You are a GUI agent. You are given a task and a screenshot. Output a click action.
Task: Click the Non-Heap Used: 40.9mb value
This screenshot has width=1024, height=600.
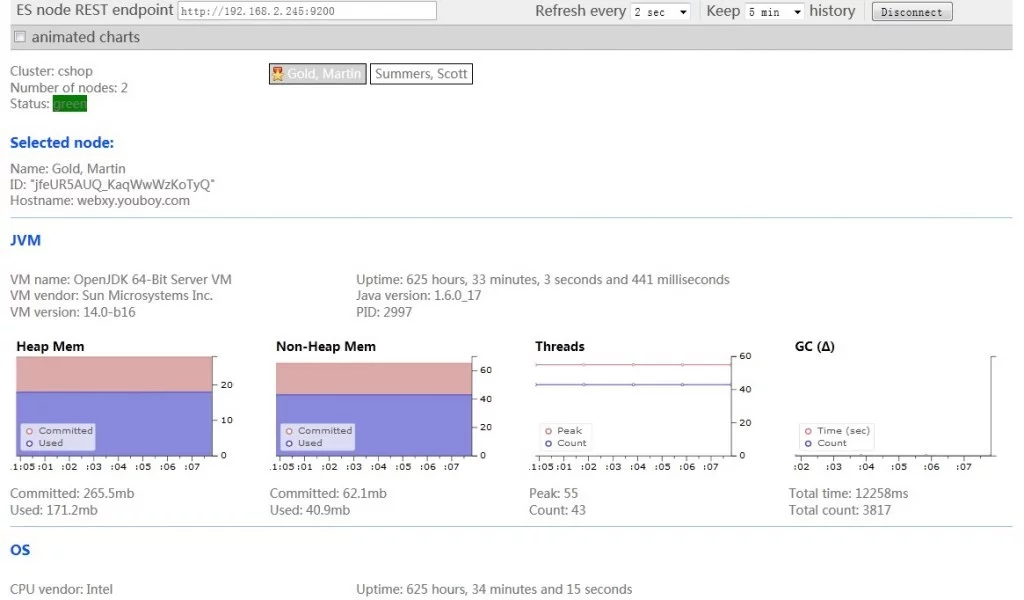[310, 510]
